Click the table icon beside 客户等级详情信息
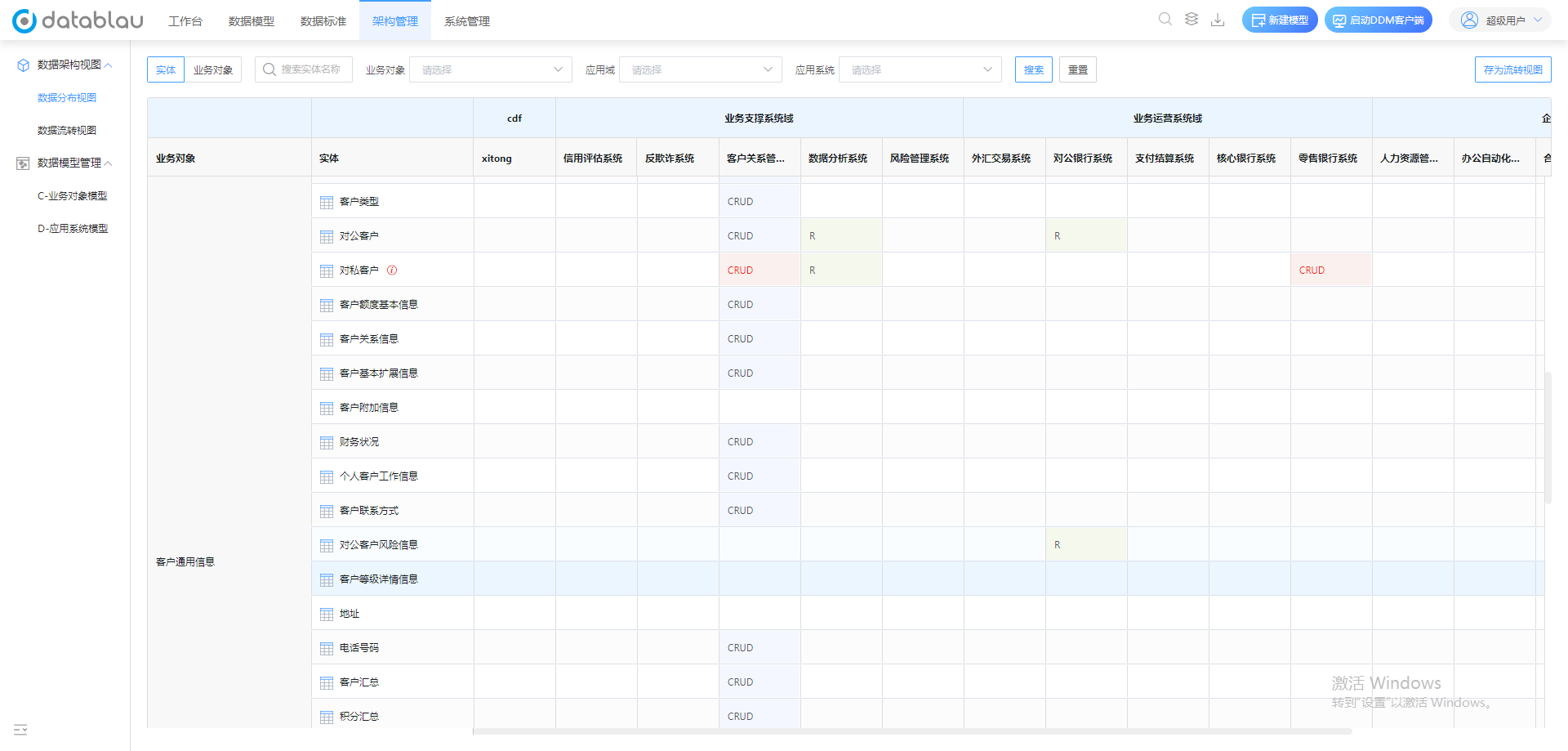This screenshot has width=1568, height=751. (x=327, y=579)
